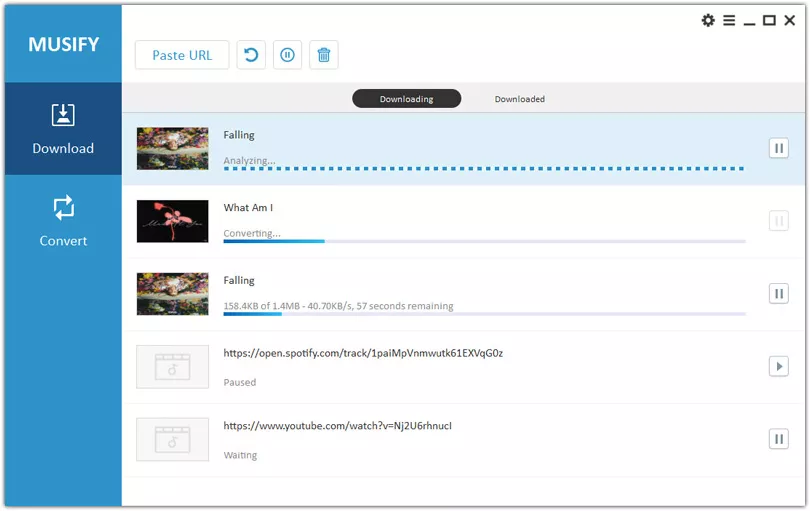
Task: Select the Downloading tab
Action: click(x=406, y=99)
